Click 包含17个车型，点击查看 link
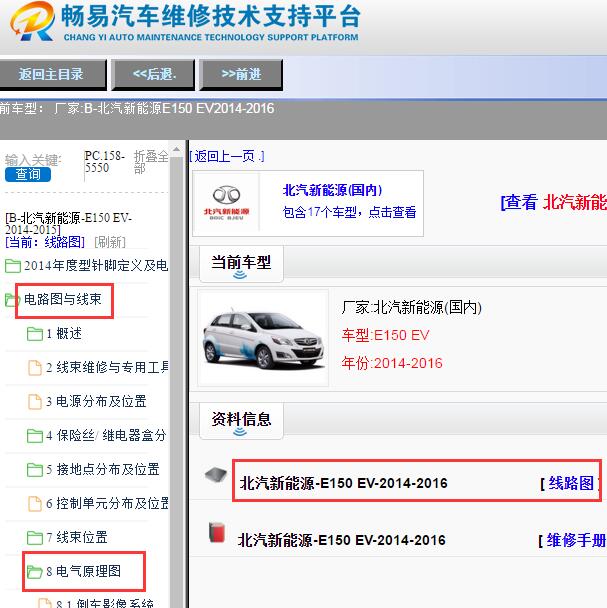The height and width of the screenshot is (608, 607). point(349,212)
